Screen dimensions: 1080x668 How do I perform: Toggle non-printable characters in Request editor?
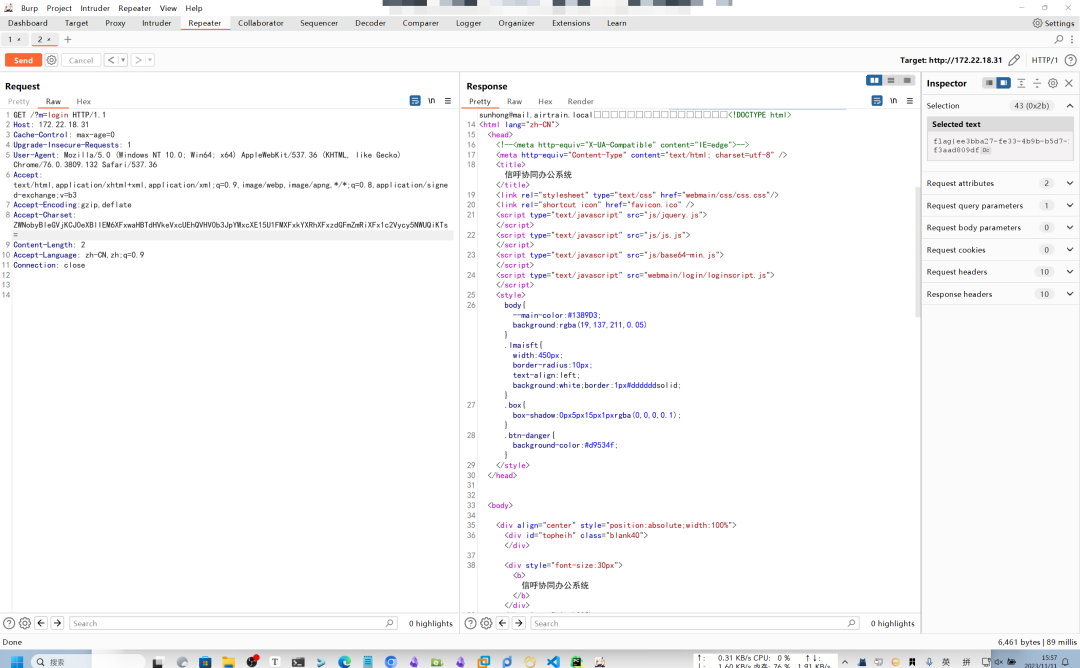pyautogui.click(x=431, y=101)
